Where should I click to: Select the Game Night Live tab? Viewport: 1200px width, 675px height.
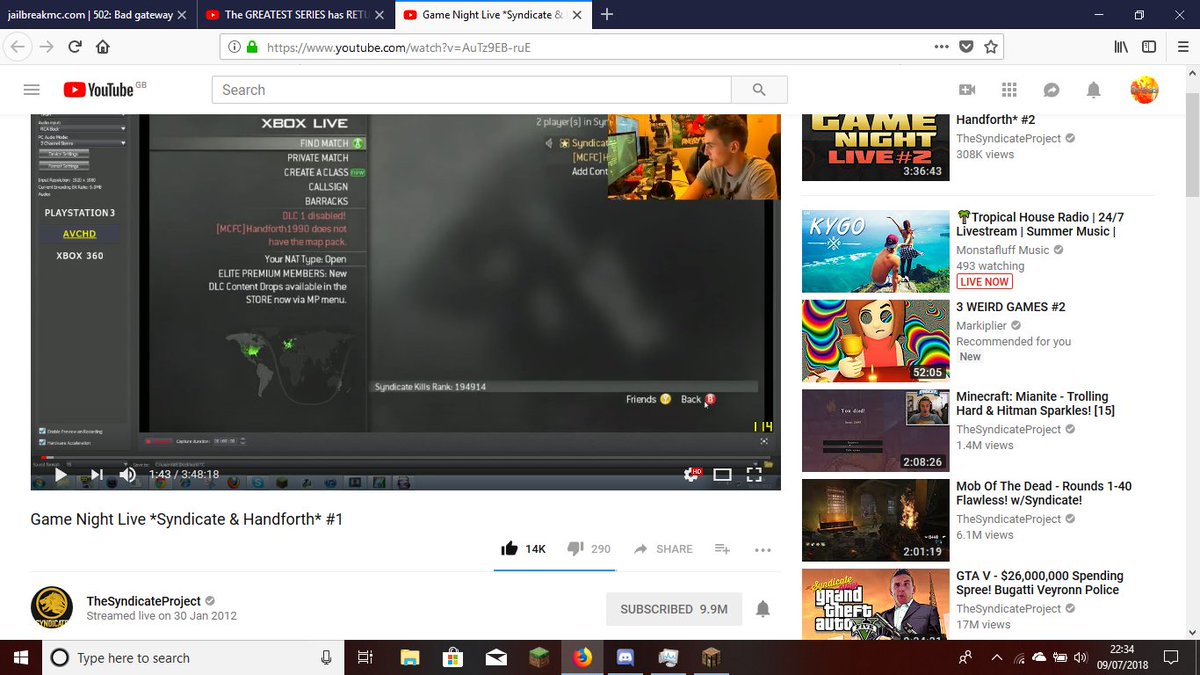click(492, 15)
